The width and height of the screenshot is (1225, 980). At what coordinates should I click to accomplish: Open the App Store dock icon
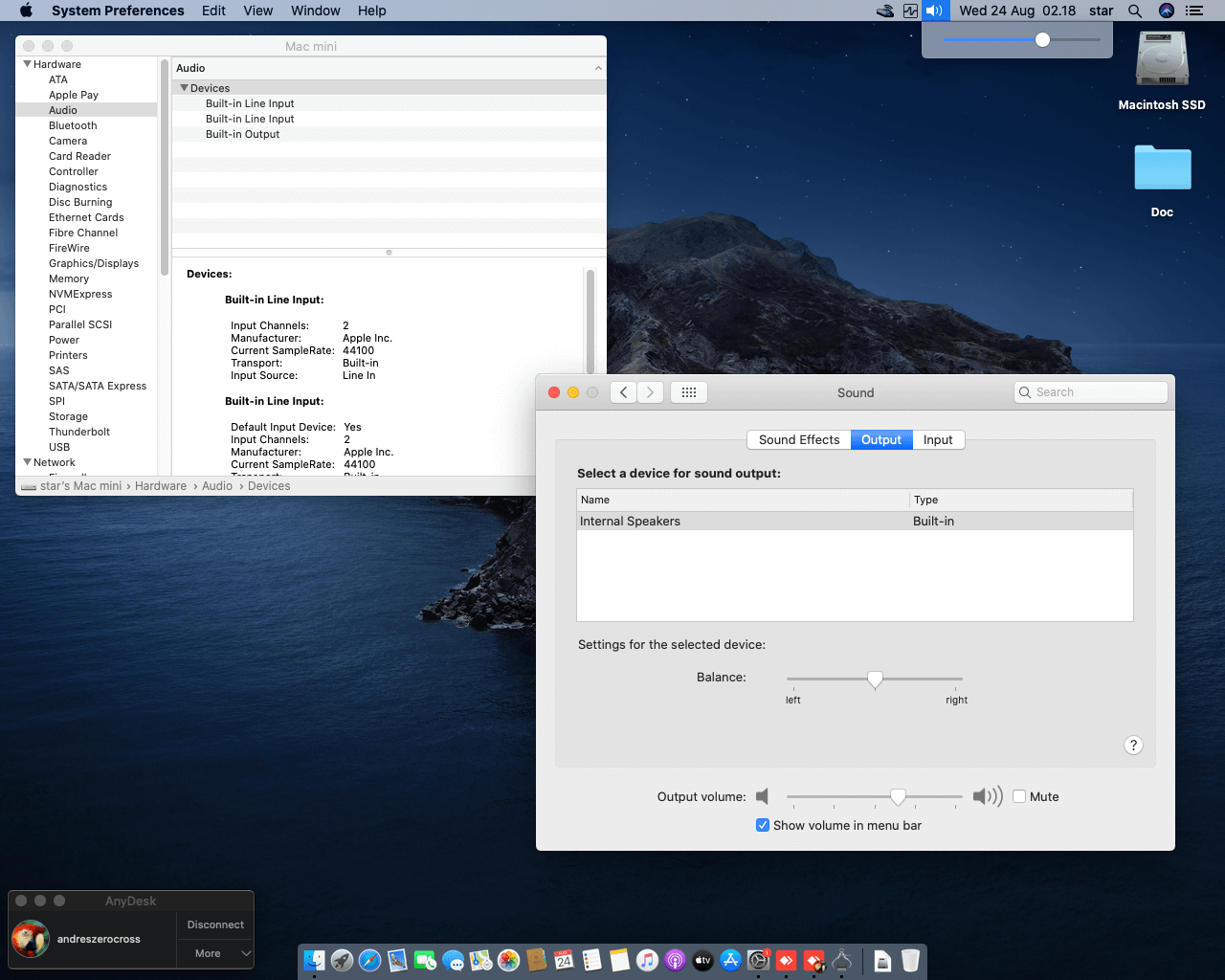(730, 960)
